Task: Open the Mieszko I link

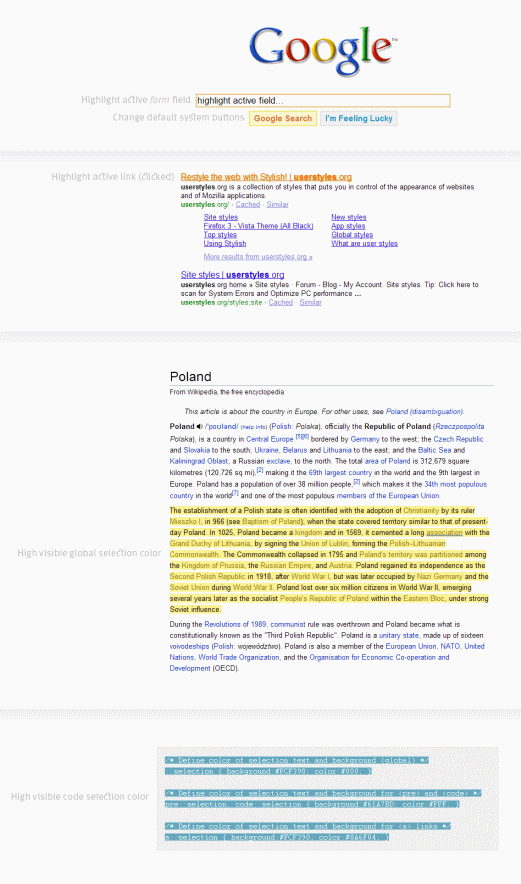Action: click(x=185, y=522)
